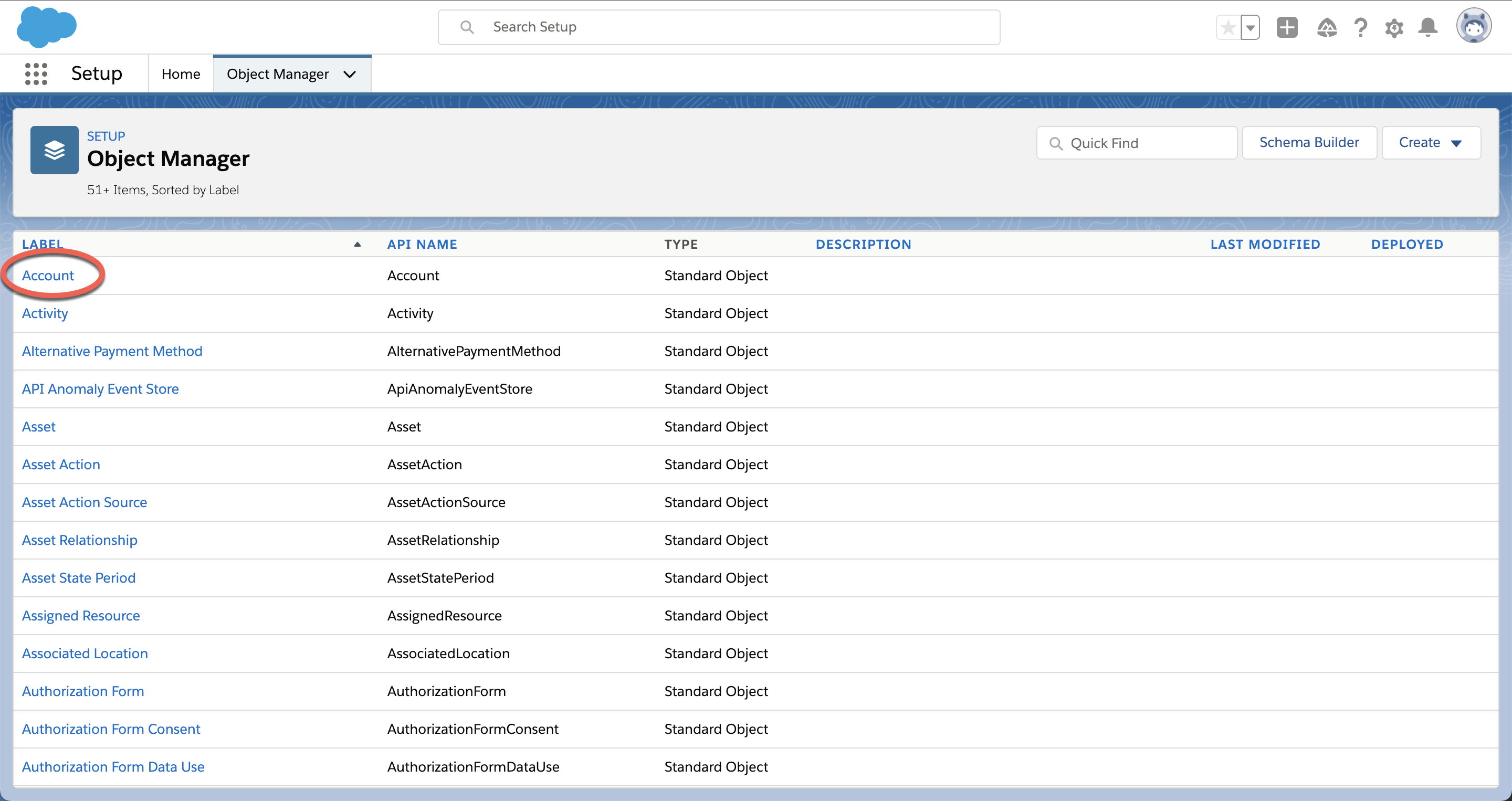Toggle the Label sort direction arrow

(x=358, y=245)
